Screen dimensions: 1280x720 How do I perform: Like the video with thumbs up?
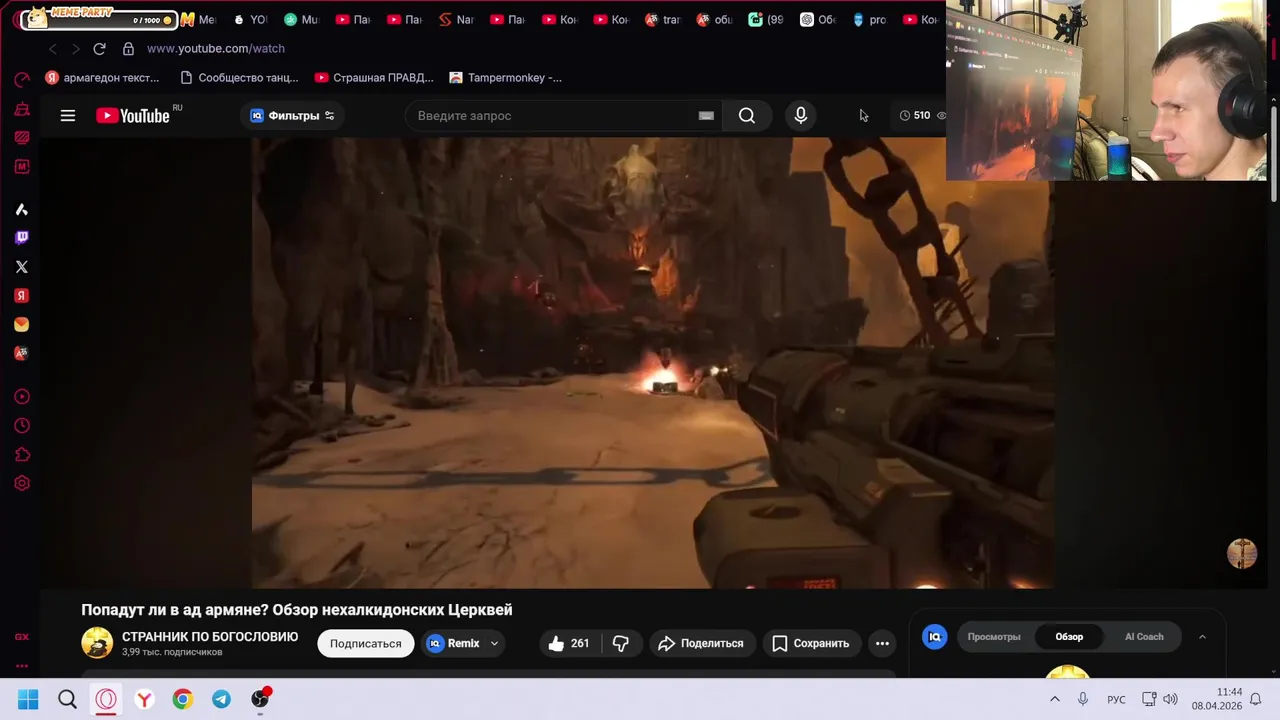[569, 644]
